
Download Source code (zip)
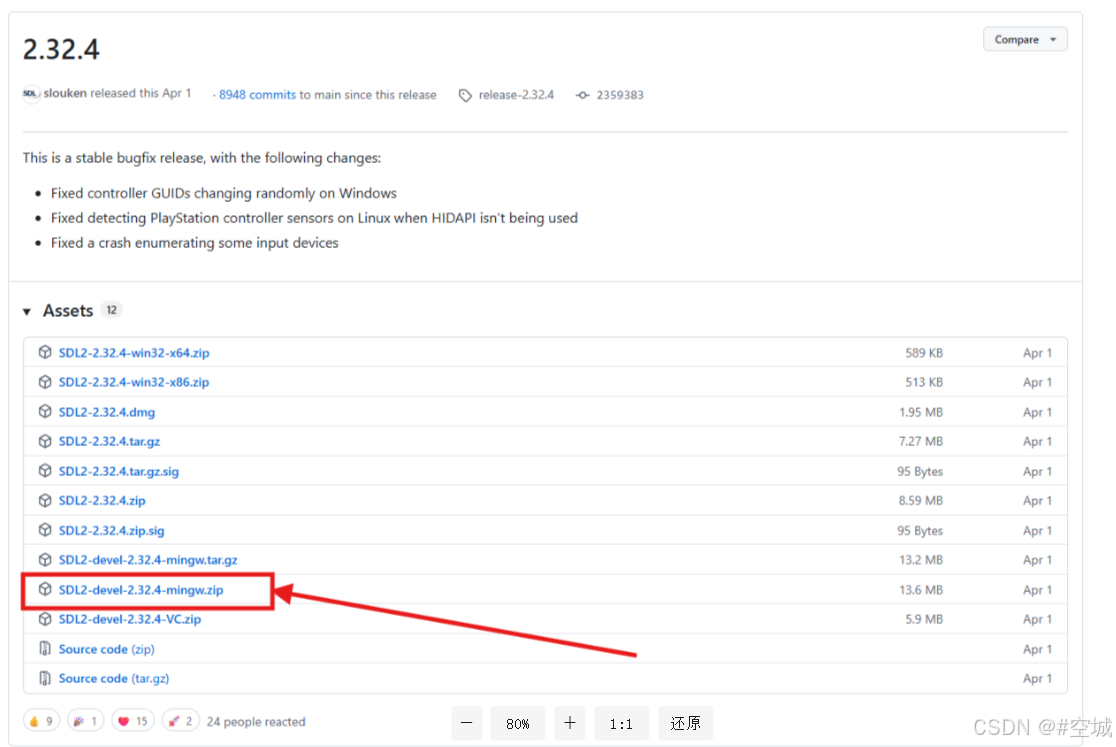107,650
